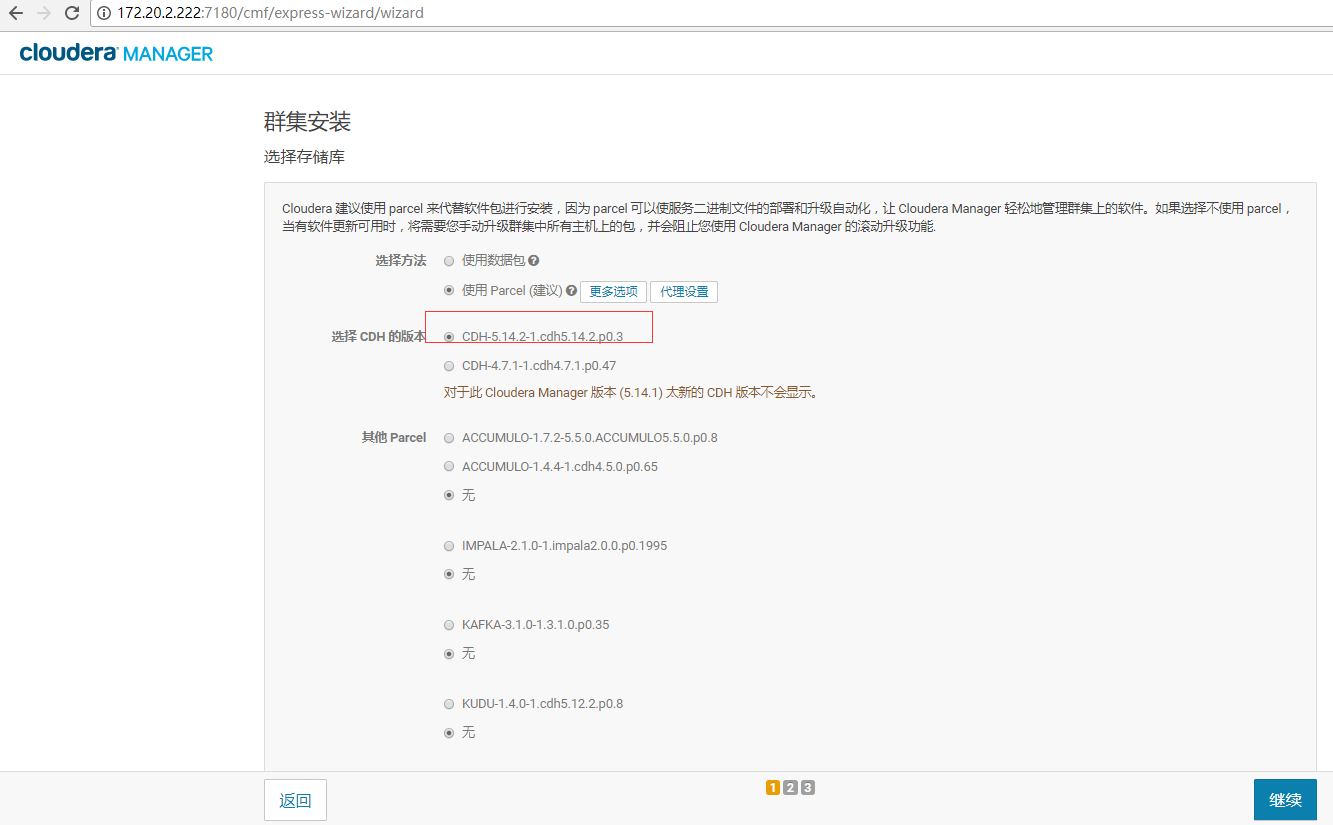Click the note about Cloudera Manager 5.14.1 versions

point(632,393)
